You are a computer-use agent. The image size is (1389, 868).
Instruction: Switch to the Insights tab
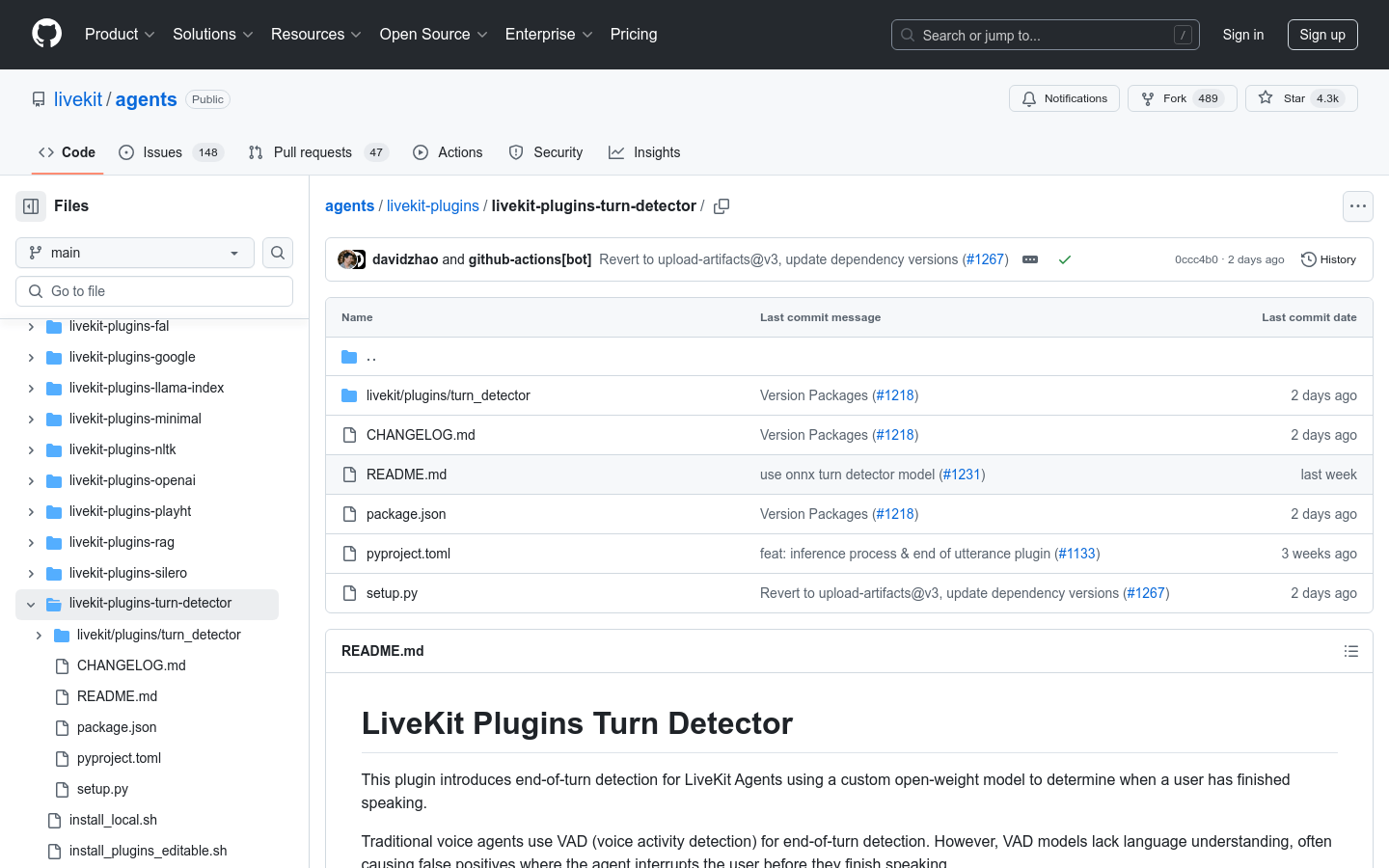[x=644, y=152]
